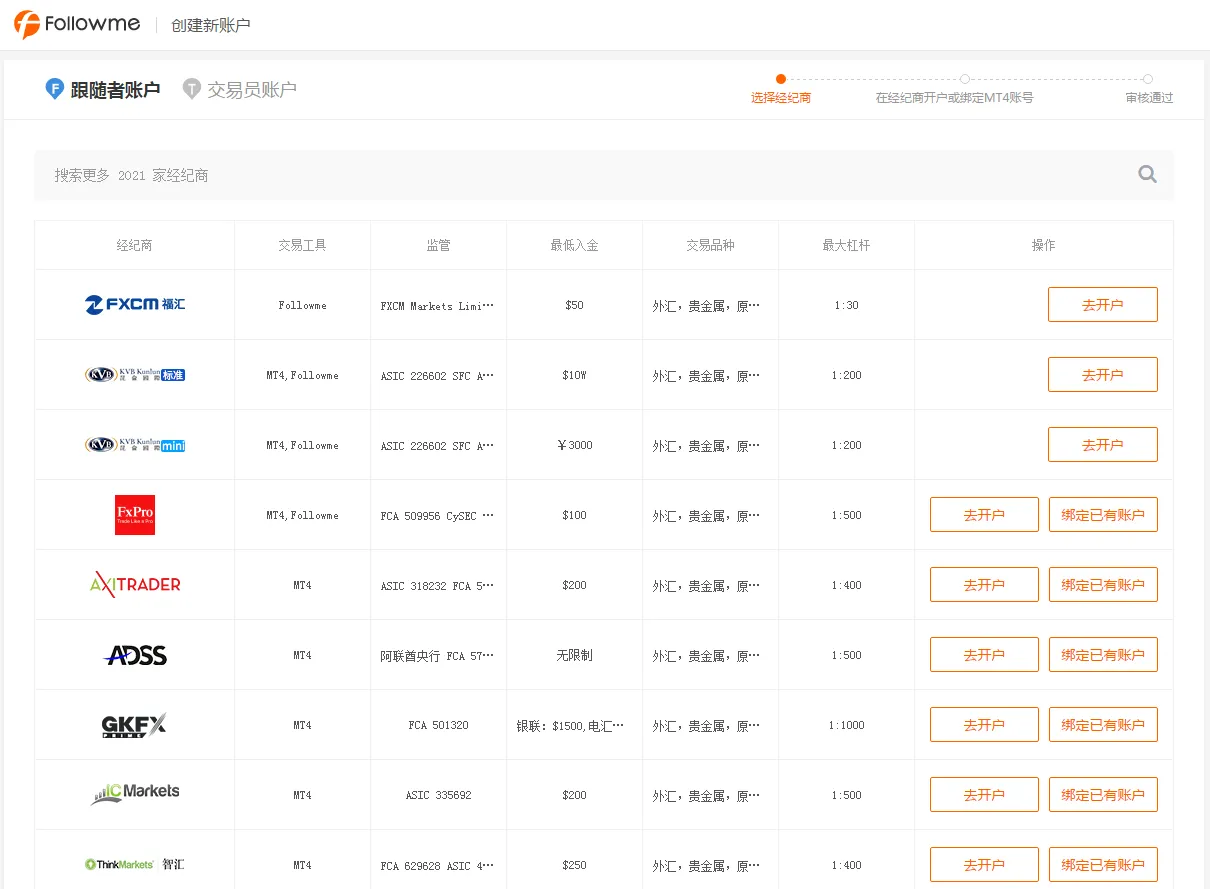Click the 创建新账户 page title
This screenshot has width=1210, height=889.
click(x=211, y=25)
